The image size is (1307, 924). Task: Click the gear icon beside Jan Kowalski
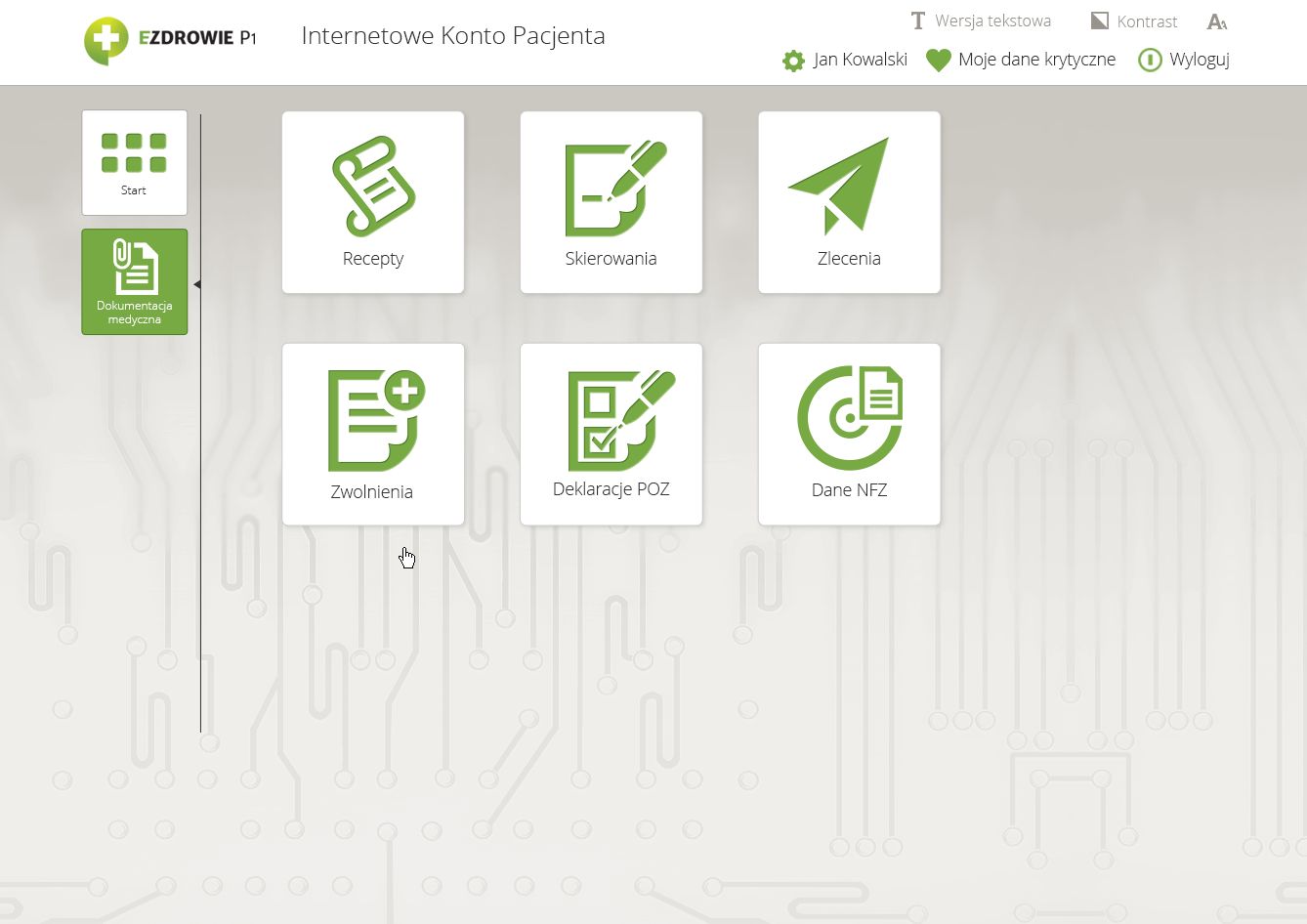click(x=793, y=61)
